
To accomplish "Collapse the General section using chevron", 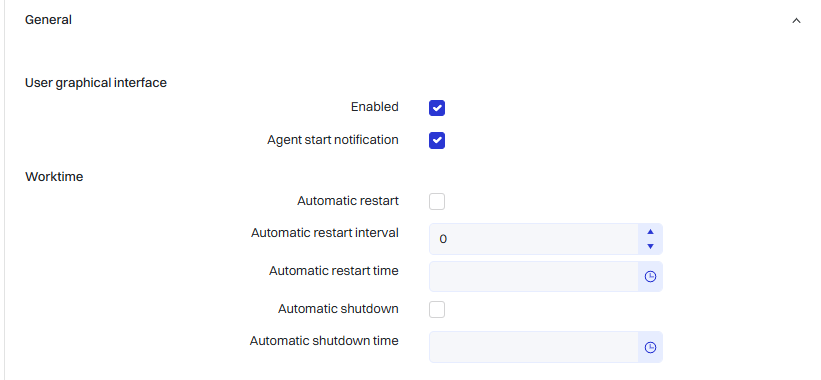I will click(x=796, y=20).
